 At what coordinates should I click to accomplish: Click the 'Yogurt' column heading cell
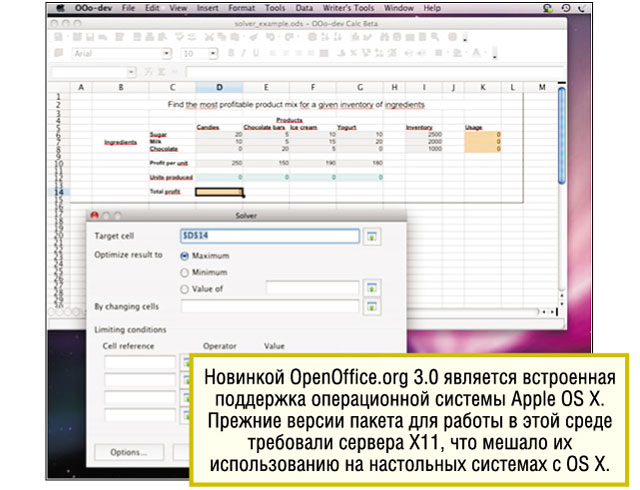point(347,127)
